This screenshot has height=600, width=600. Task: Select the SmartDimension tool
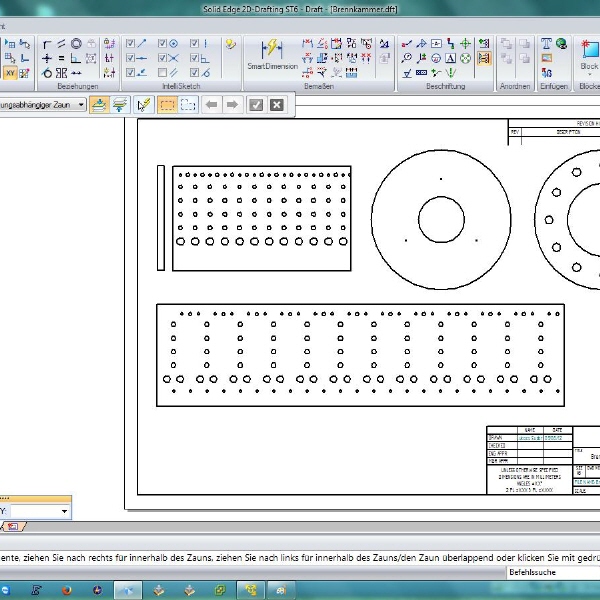pyautogui.click(x=272, y=55)
